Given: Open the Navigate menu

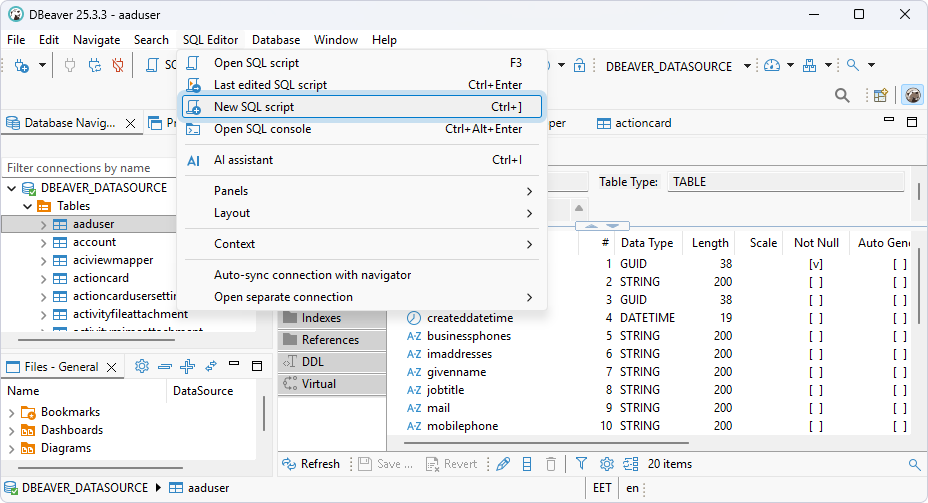Looking at the screenshot, I should coord(96,40).
